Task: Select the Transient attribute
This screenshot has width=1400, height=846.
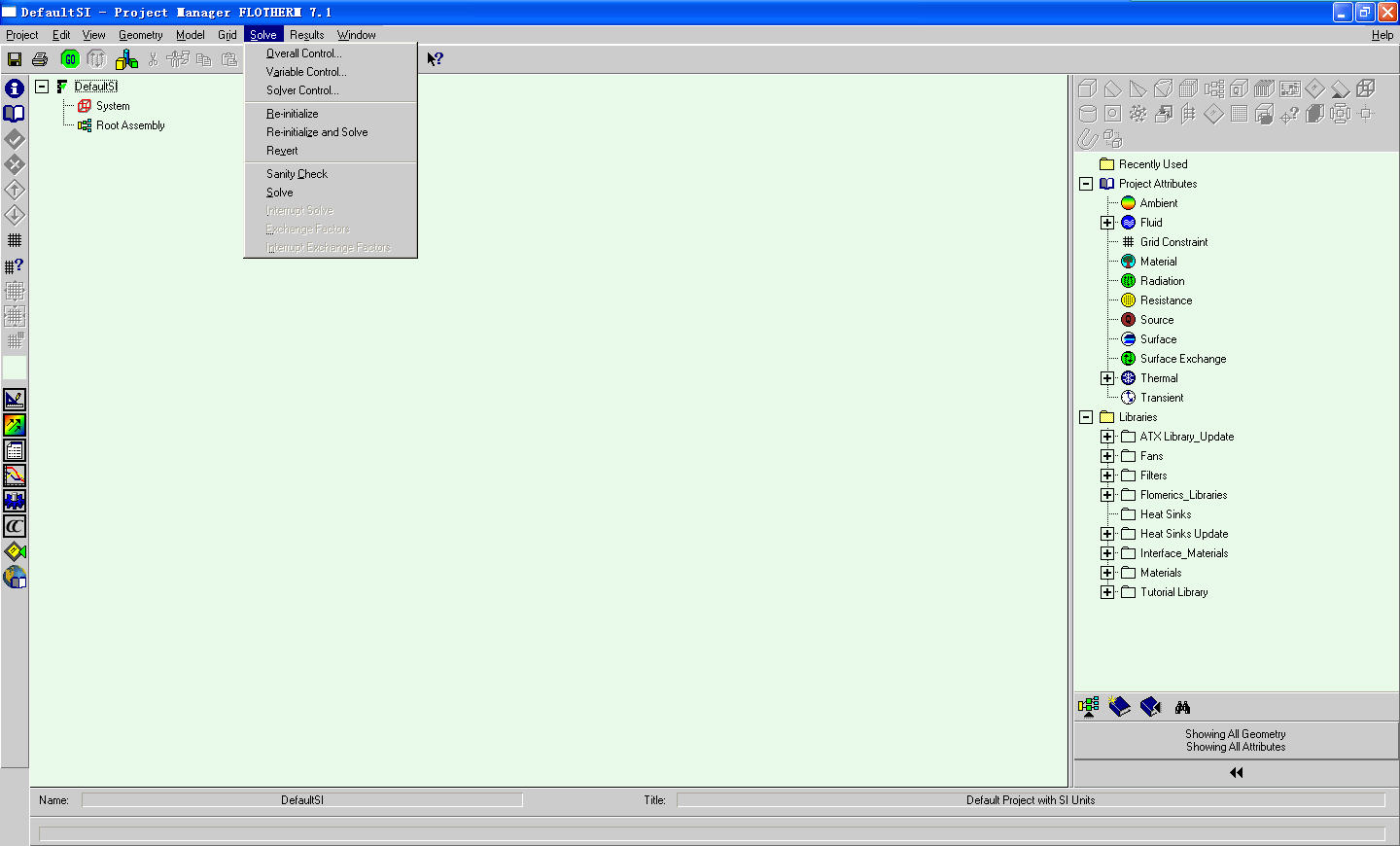Action: tap(1162, 398)
